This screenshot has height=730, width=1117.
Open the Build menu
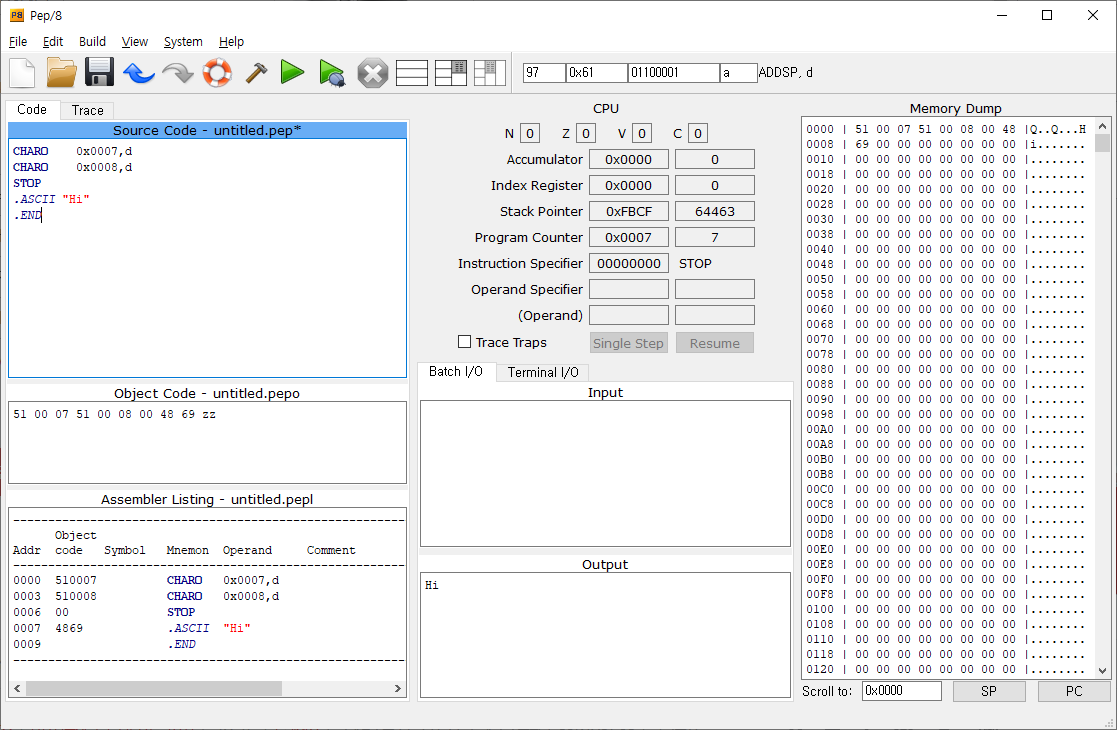(x=93, y=41)
